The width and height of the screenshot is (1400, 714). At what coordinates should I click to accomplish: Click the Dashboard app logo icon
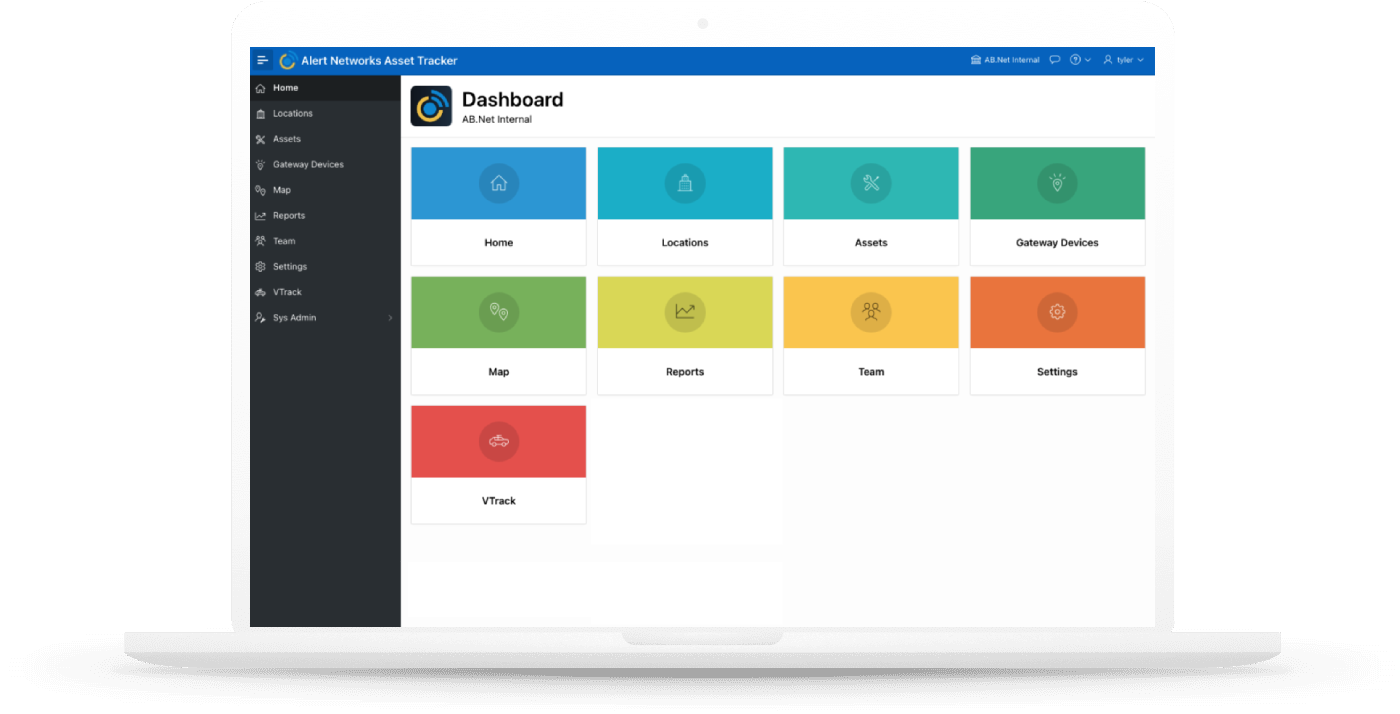point(431,106)
